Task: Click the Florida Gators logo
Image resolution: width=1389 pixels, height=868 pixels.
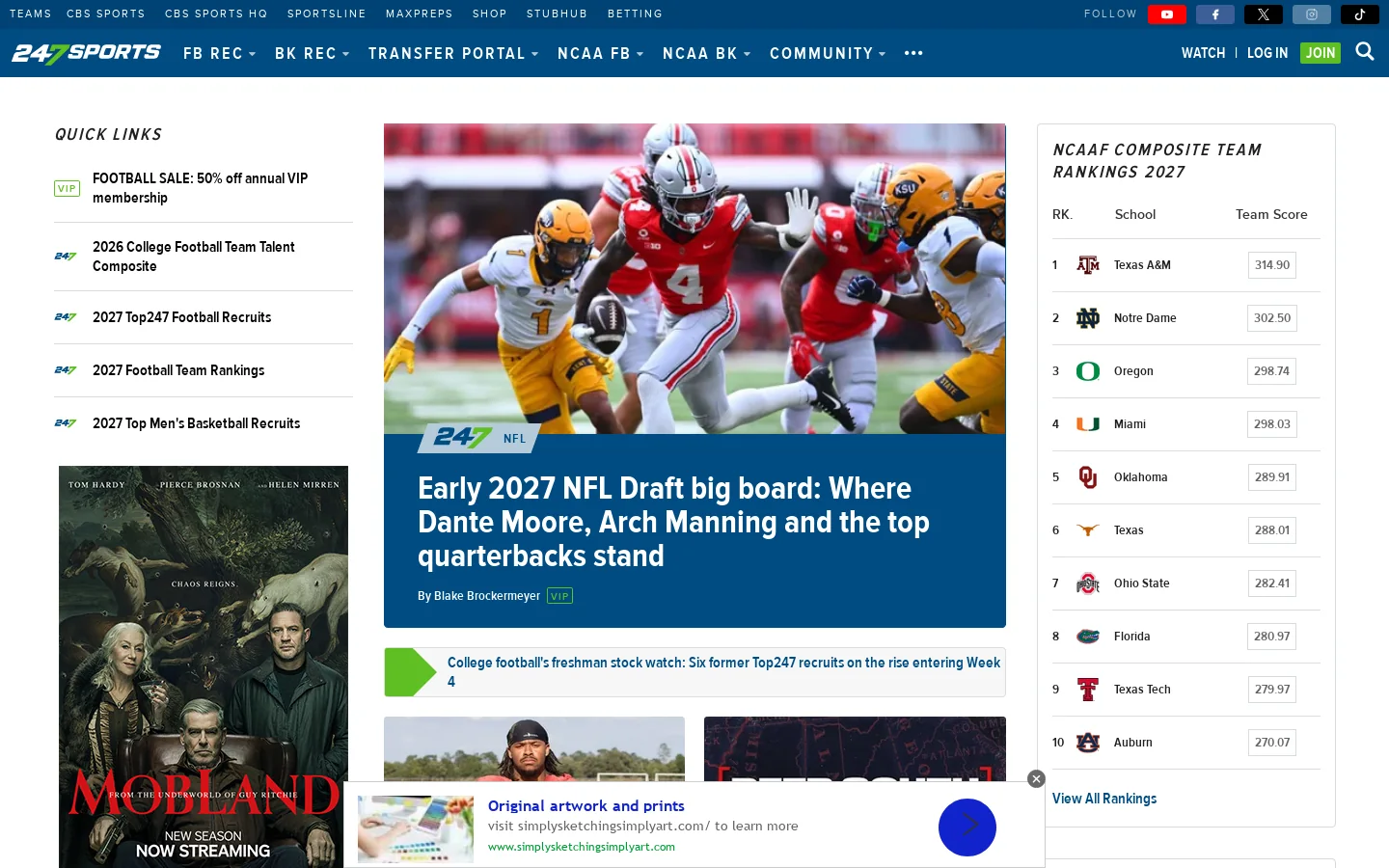Action: [x=1088, y=637]
